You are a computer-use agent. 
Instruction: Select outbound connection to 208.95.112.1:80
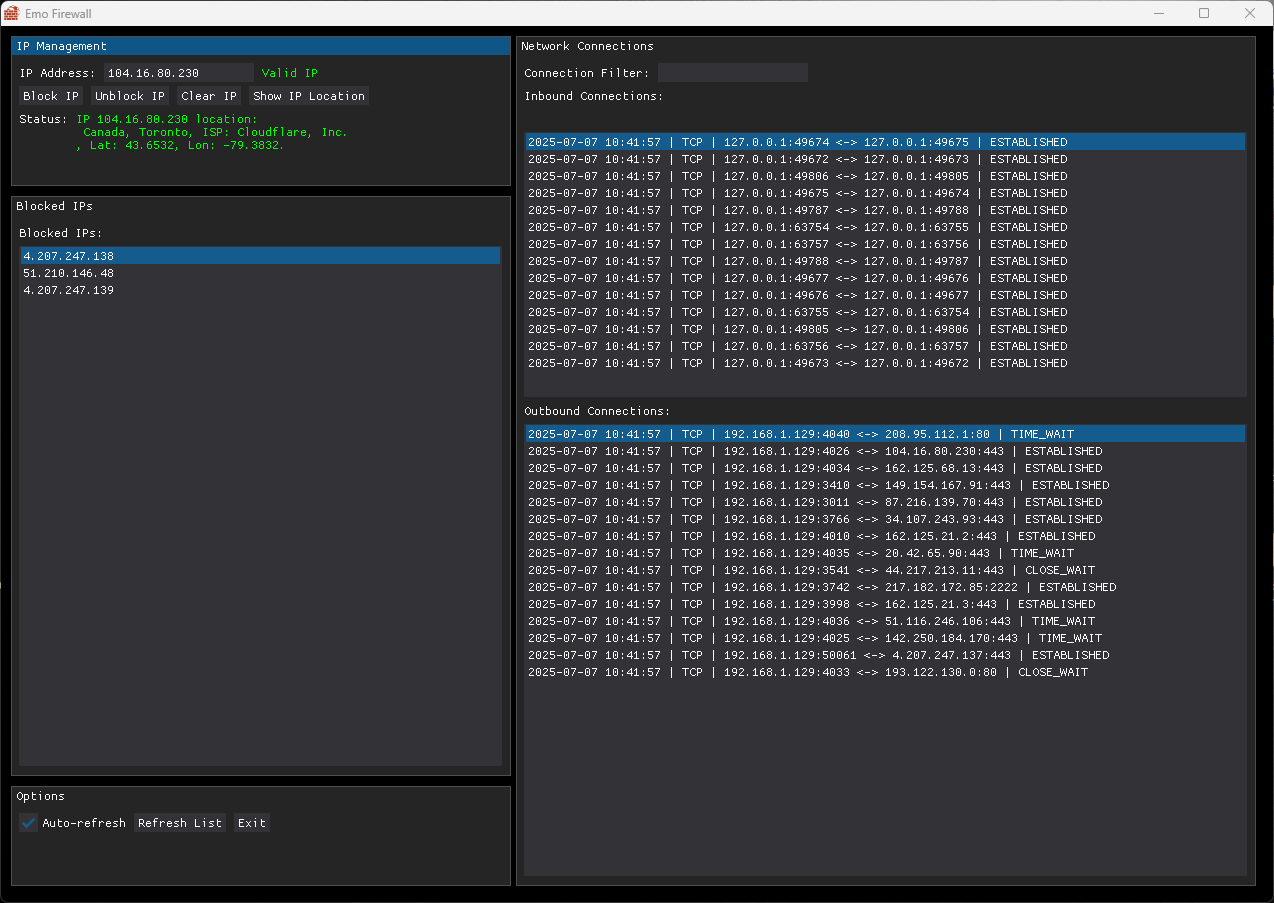click(x=885, y=434)
